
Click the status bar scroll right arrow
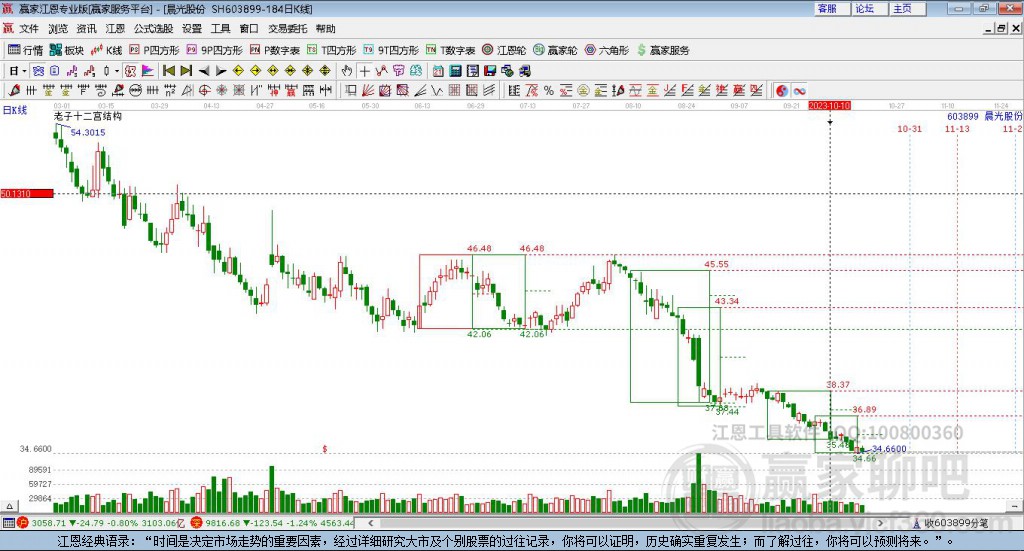pyautogui.click(x=880, y=523)
